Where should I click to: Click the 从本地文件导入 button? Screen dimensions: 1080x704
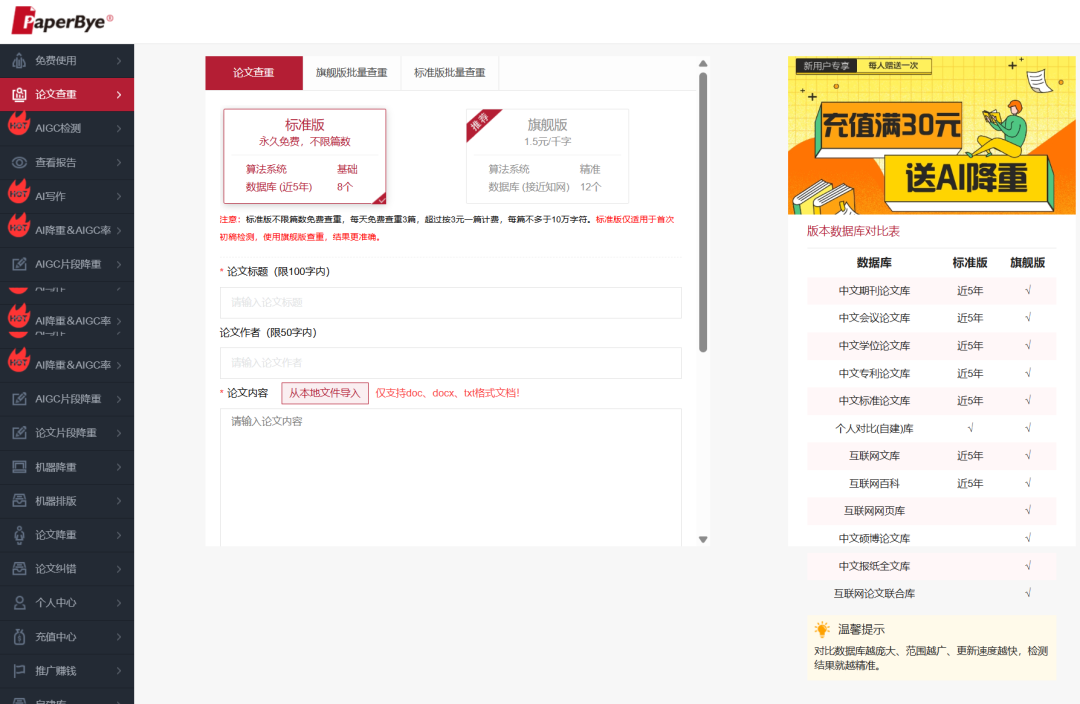point(324,393)
